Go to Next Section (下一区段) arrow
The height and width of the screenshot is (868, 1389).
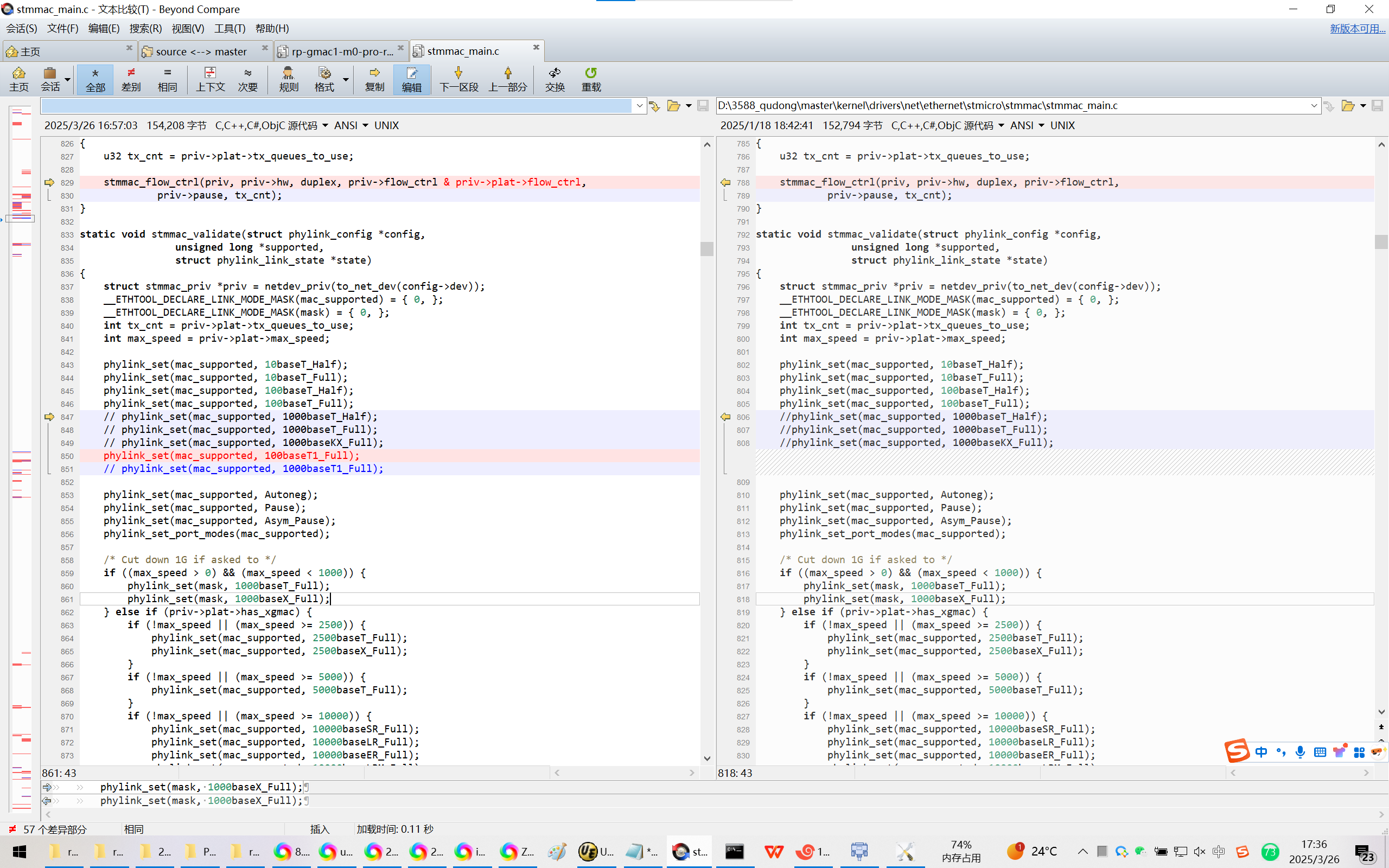(x=458, y=79)
